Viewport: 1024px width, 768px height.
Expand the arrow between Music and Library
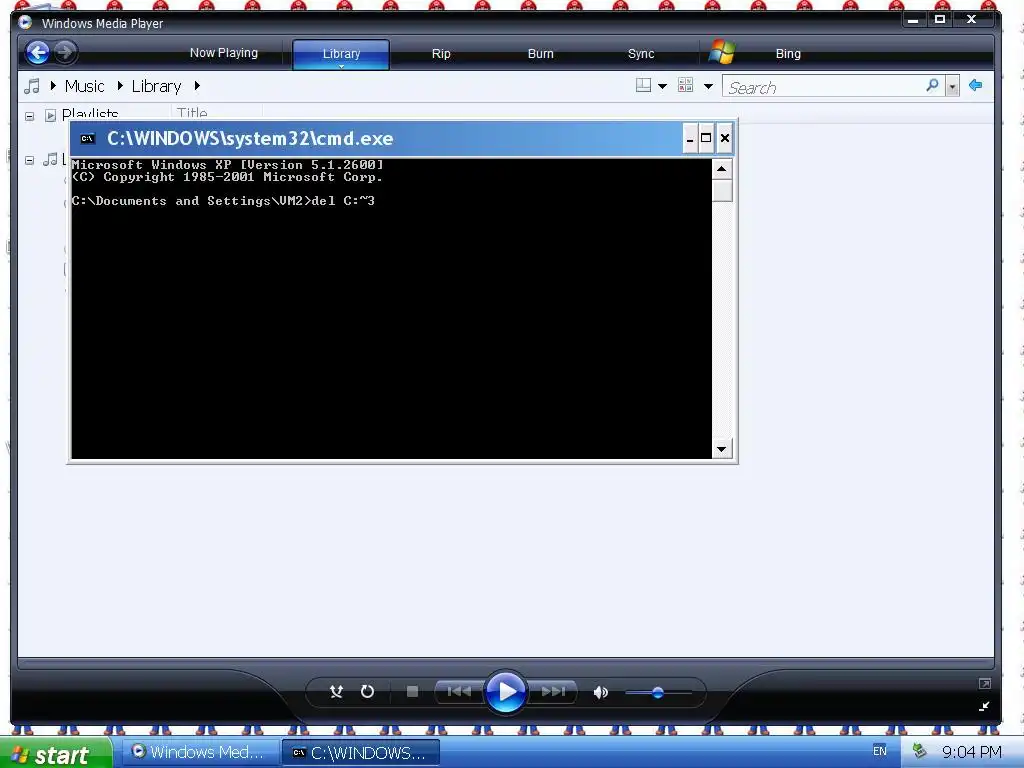[120, 86]
